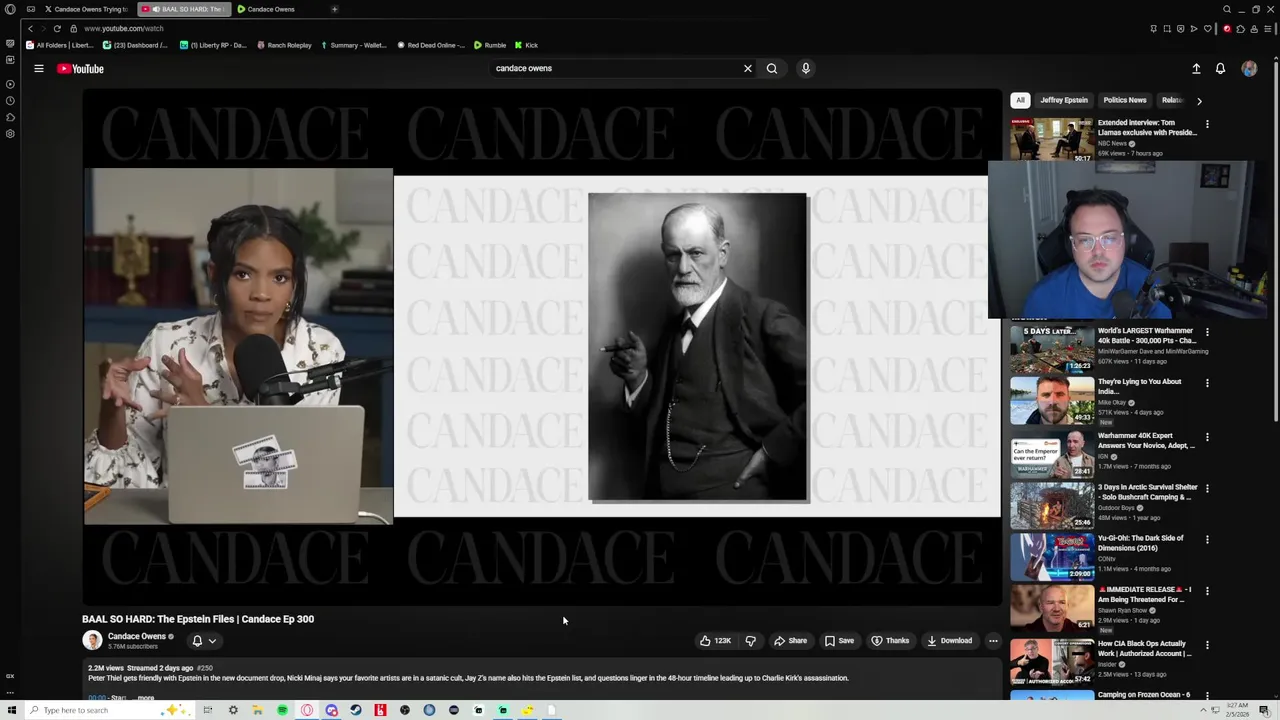Viewport: 1280px width, 720px height.
Task: Open 'How CIA Black Ops Actually Work' title
Action: click(x=1145, y=649)
